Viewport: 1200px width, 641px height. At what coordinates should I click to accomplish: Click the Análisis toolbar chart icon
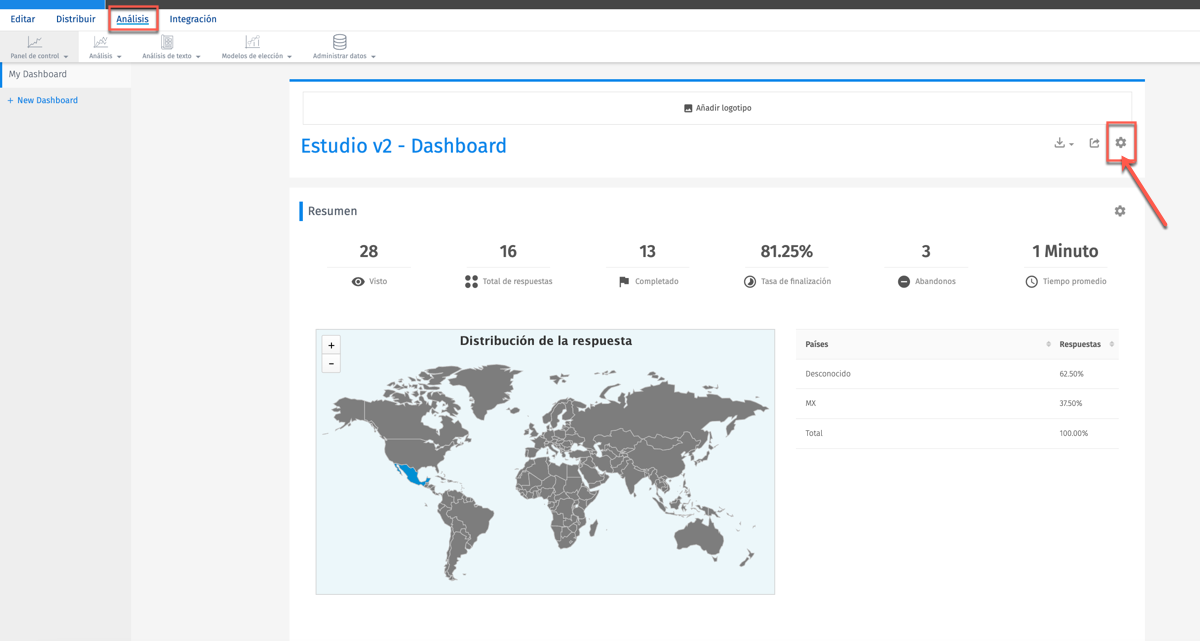click(x=101, y=42)
